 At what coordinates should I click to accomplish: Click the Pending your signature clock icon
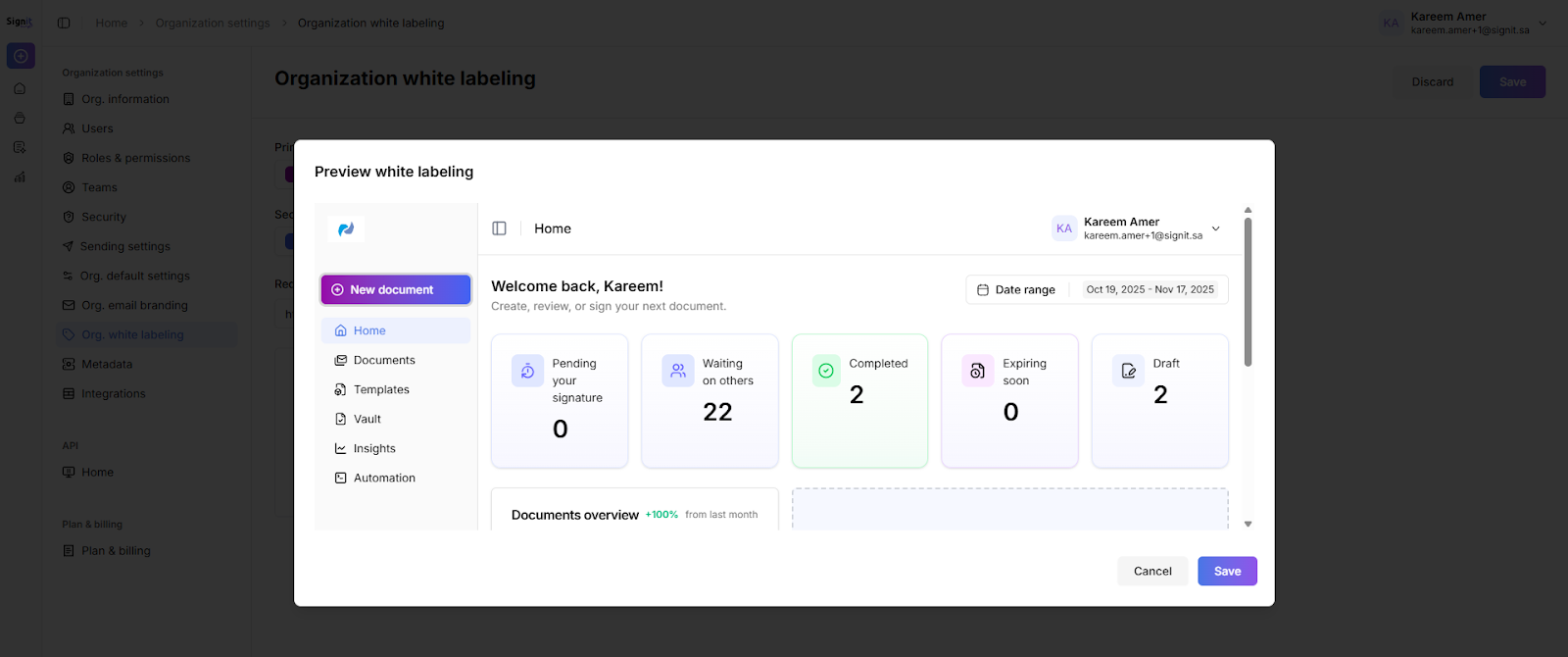(527, 371)
